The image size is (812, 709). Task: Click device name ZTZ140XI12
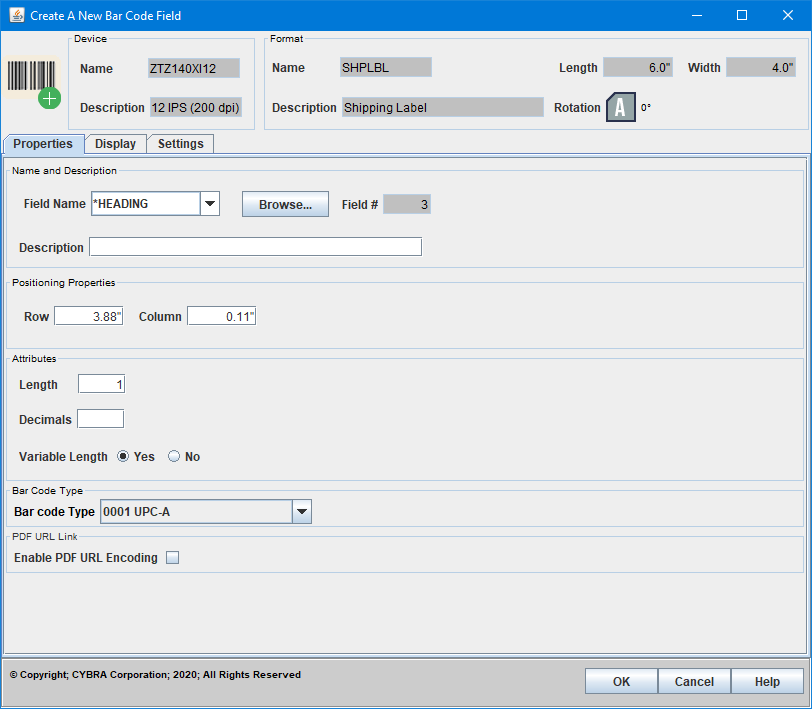(x=194, y=68)
